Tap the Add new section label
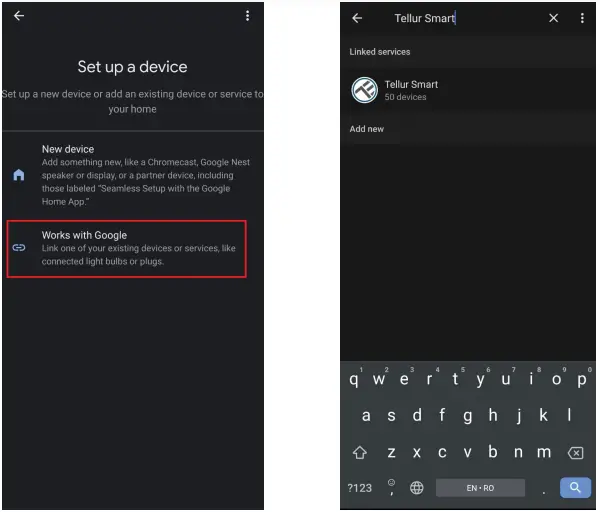The image size is (600, 512). pyautogui.click(x=367, y=129)
